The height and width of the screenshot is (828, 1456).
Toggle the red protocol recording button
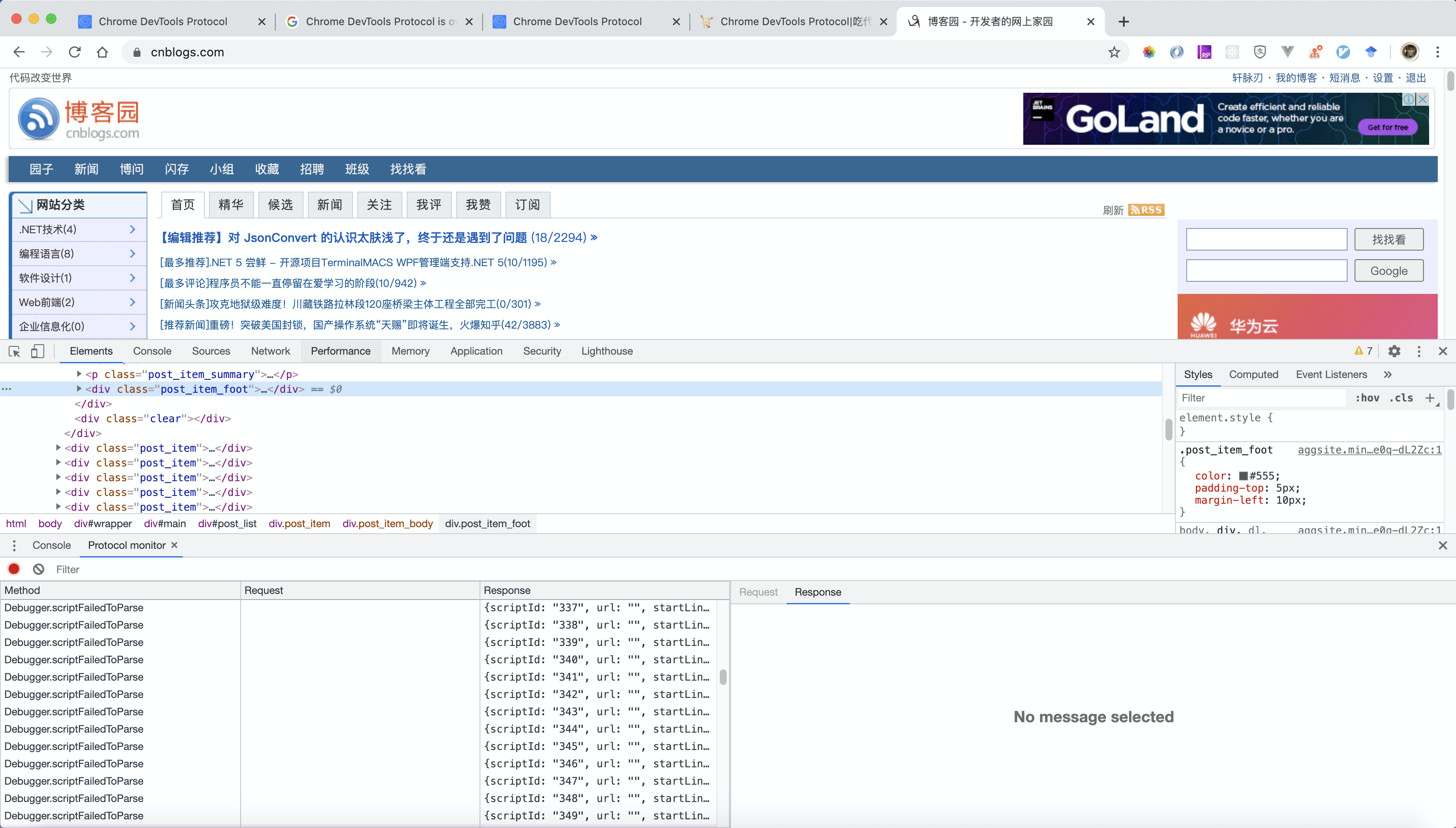click(14, 569)
